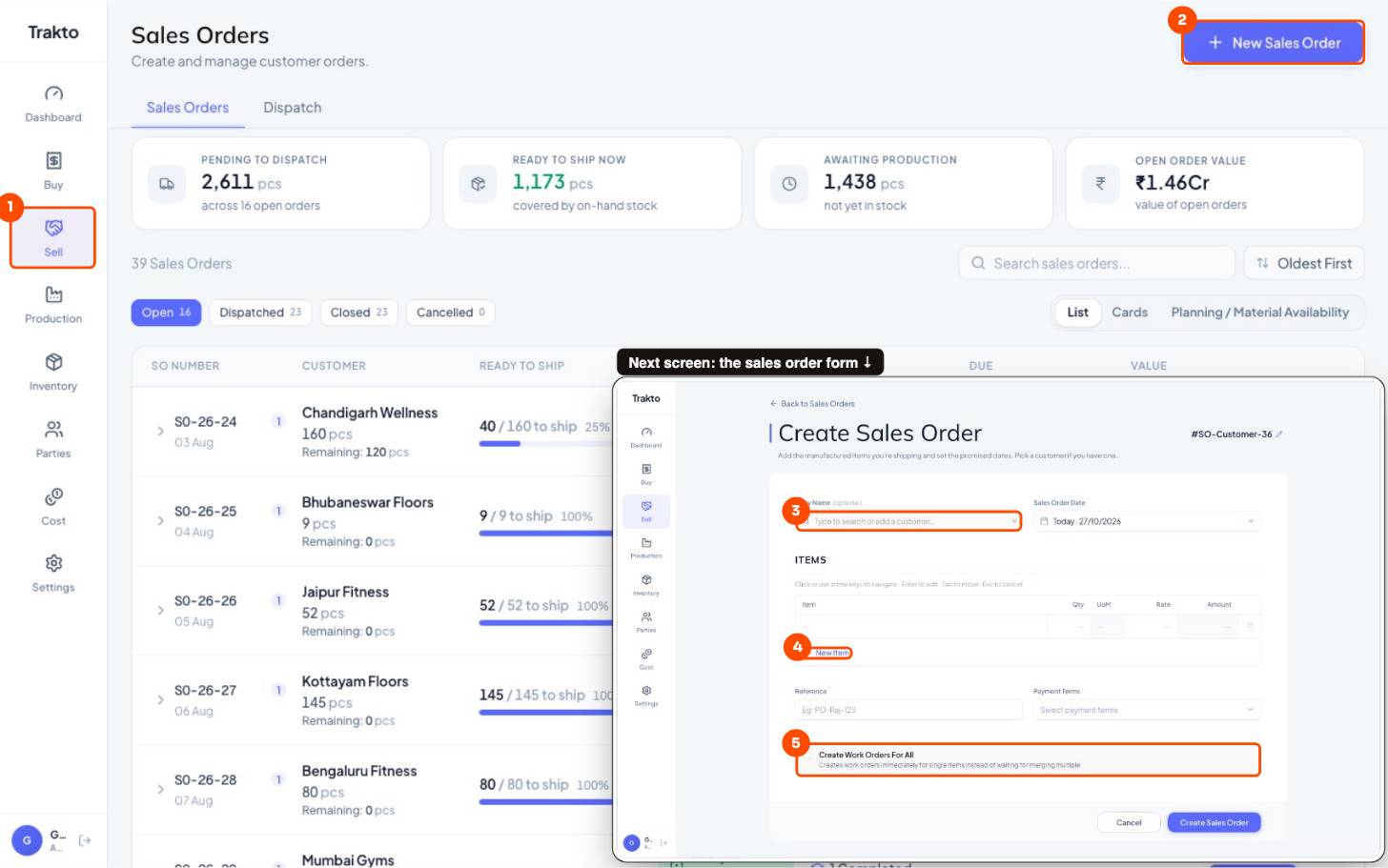The image size is (1388, 868).
Task: Open Dashboard in the main Trakto sidebar
Action: [53, 104]
